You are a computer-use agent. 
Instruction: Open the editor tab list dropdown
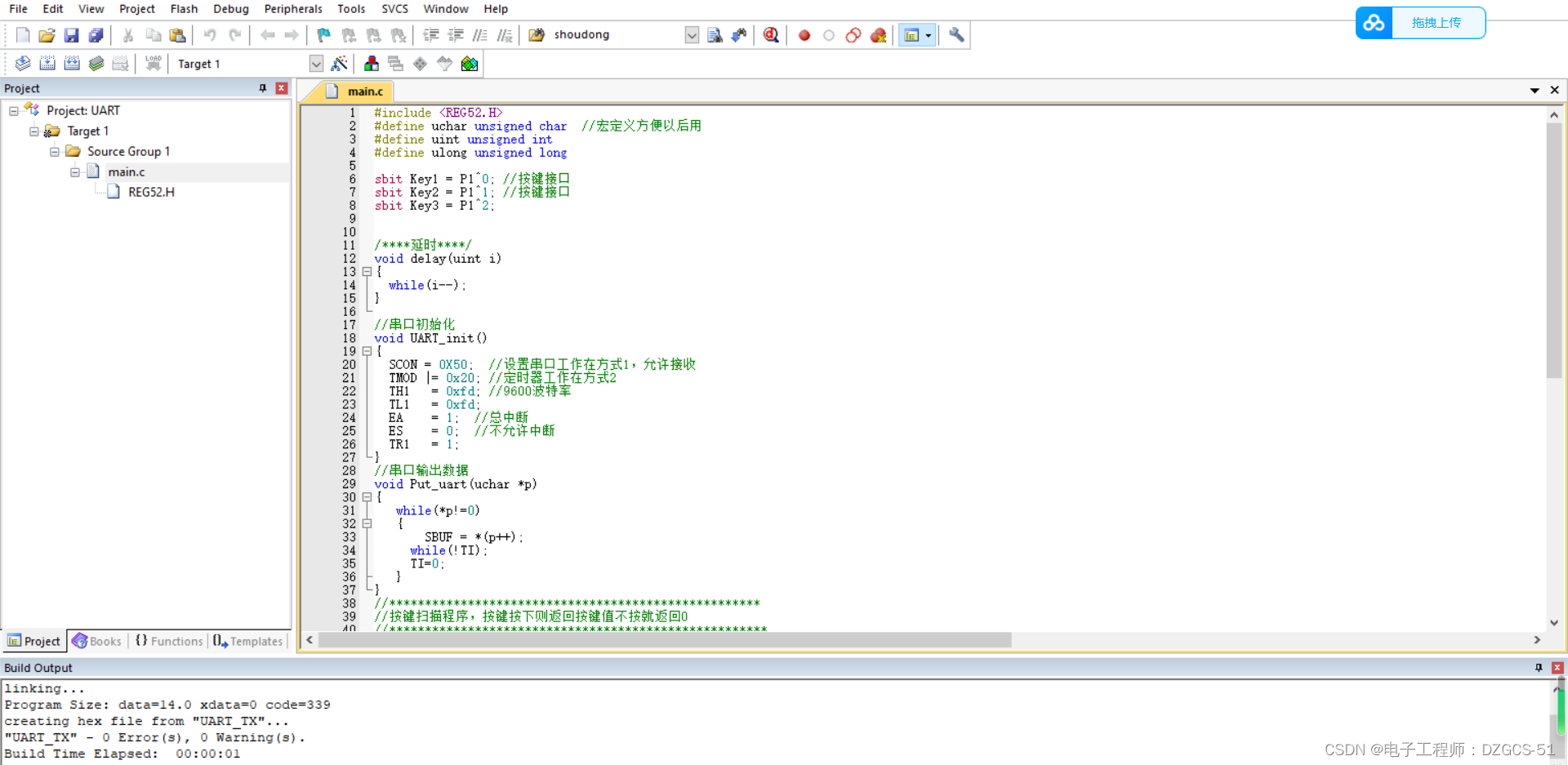coord(1535,91)
